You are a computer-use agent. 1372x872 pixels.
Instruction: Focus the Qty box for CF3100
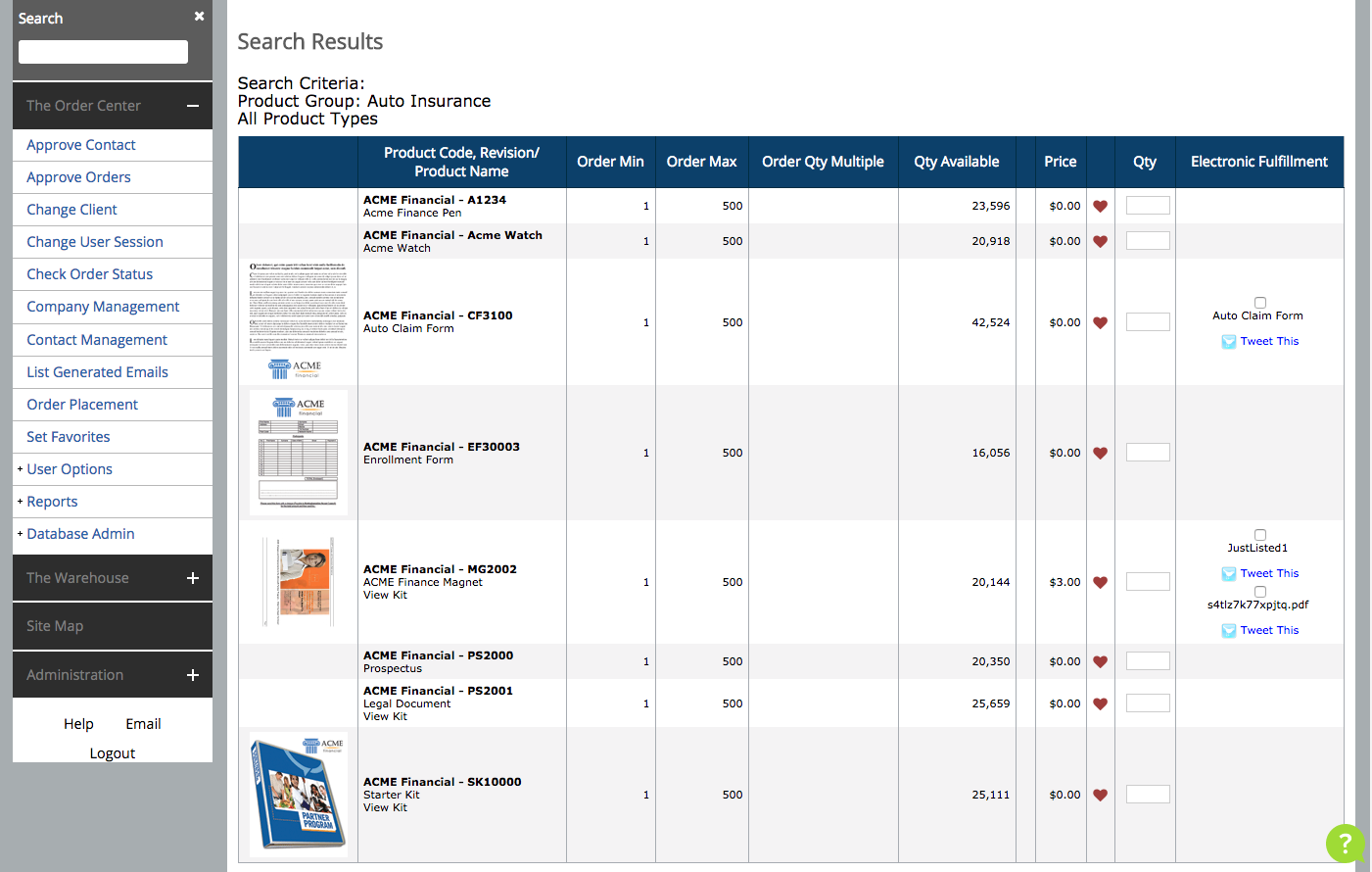(x=1148, y=322)
